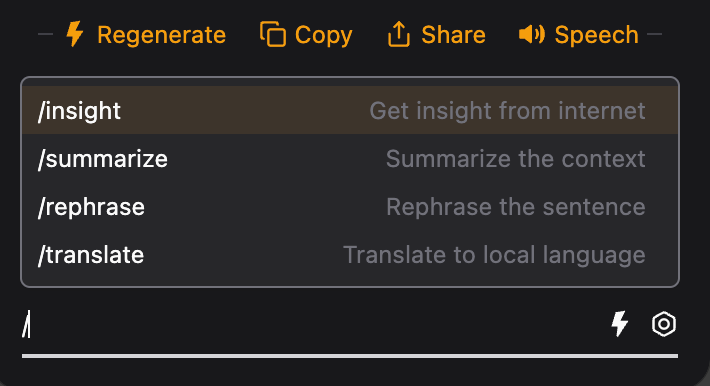710x386 pixels.
Task: Click the white lightning bolt in input bar
Action: tap(619, 323)
